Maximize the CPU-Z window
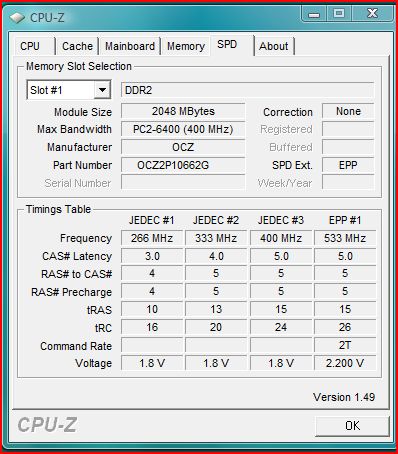 [x=339, y=14]
